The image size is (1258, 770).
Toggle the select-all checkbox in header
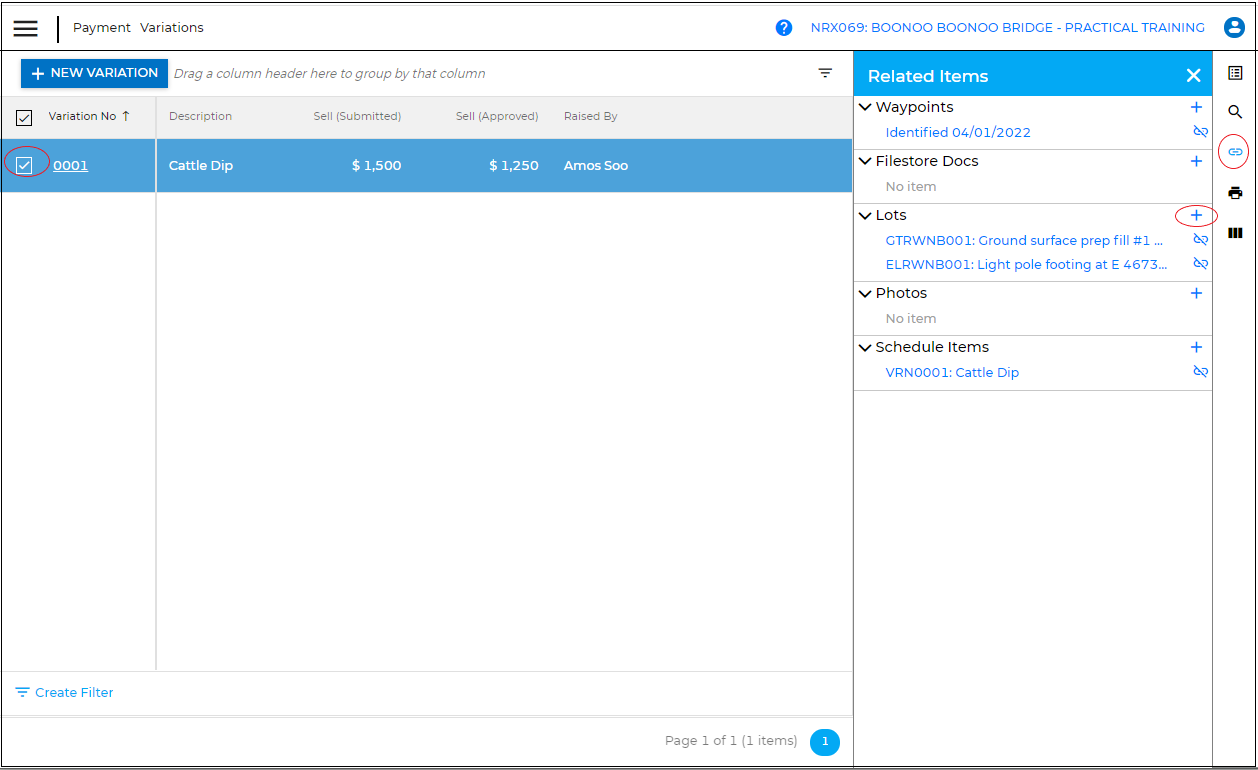pyautogui.click(x=24, y=118)
